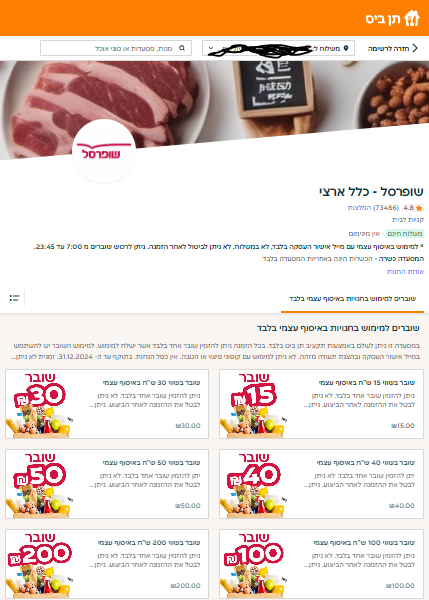Click the Shufersal round logo
This screenshot has width=429, height=600.
[x=104, y=151]
